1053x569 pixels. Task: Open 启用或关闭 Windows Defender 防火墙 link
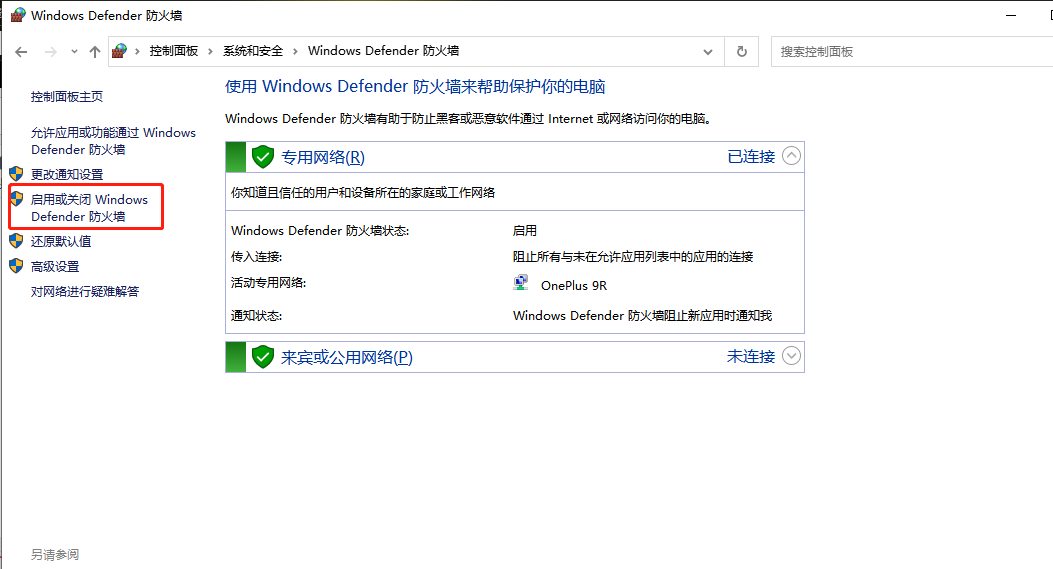[89, 208]
